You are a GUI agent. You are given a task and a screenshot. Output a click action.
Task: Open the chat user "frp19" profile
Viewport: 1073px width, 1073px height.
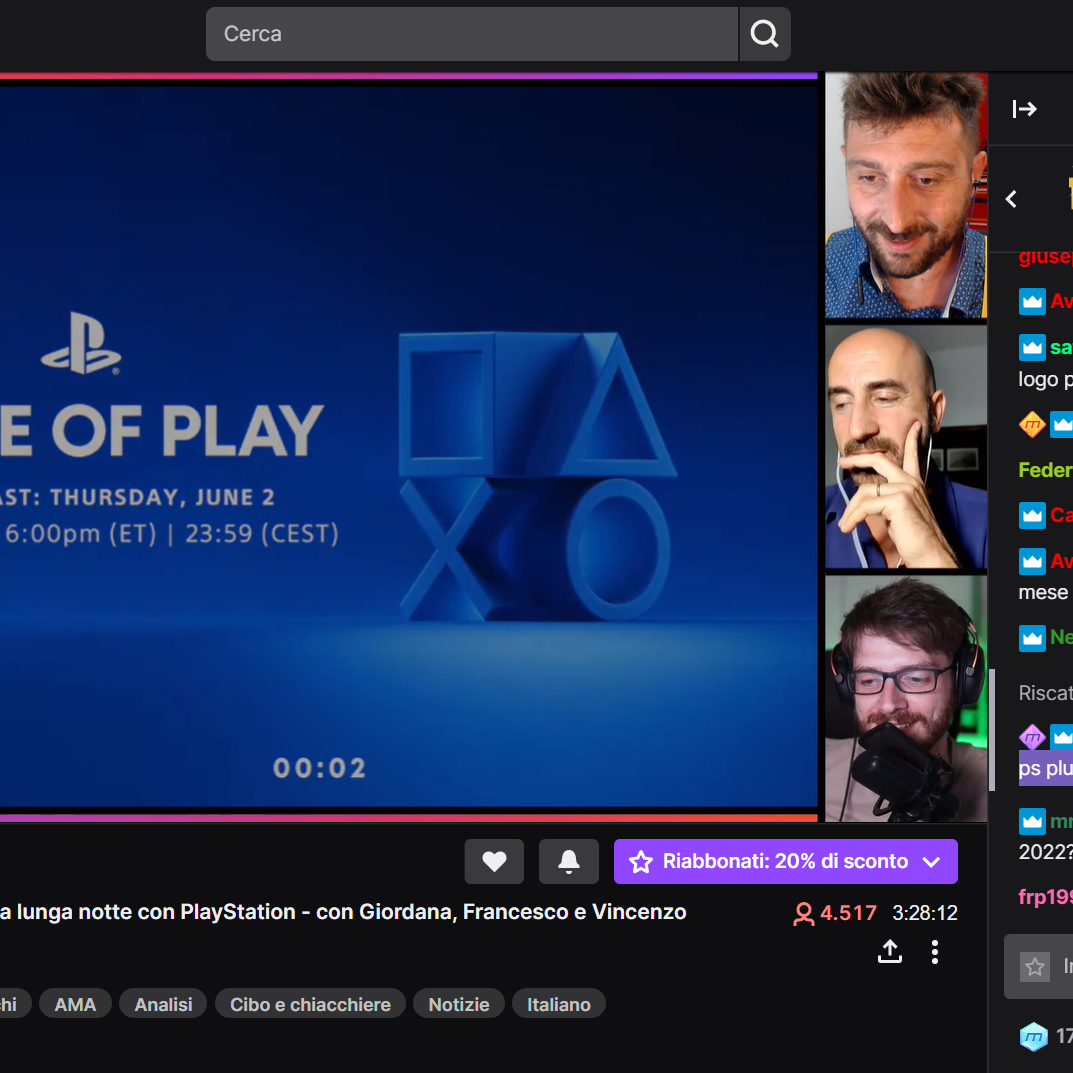[x=1046, y=896]
